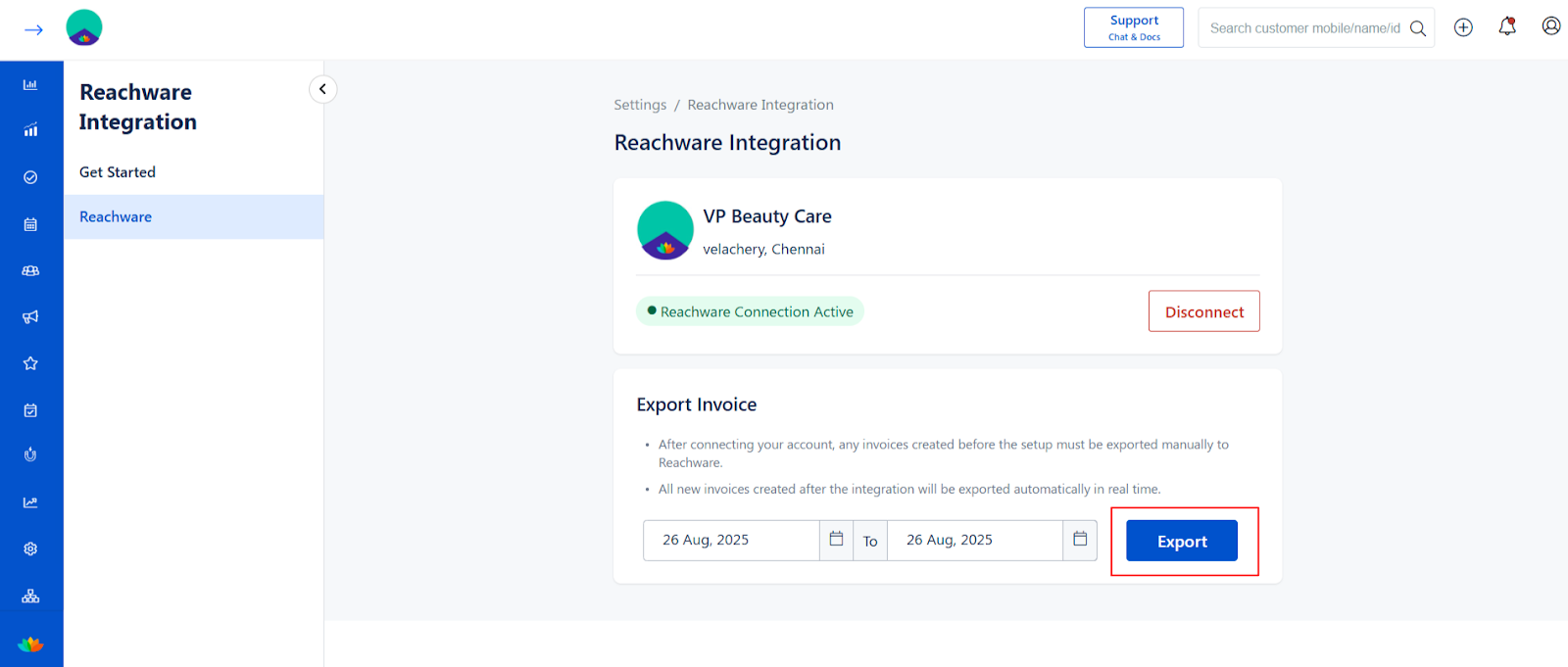1568x667 pixels.
Task: Open the growth bars with arrow icon
Action: pos(30,130)
